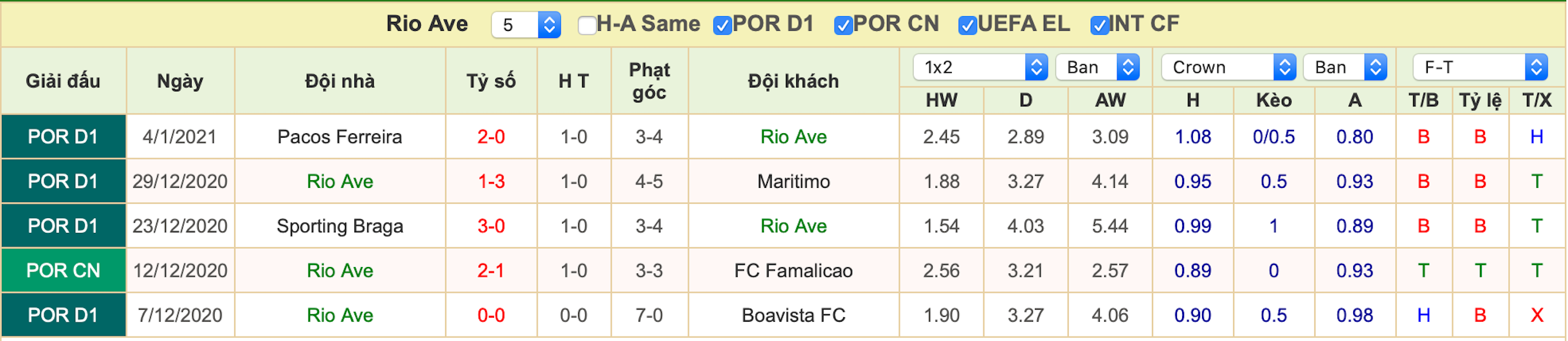Select the POR CN league cell
The height and width of the screenshot is (341, 1568).
(63, 270)
